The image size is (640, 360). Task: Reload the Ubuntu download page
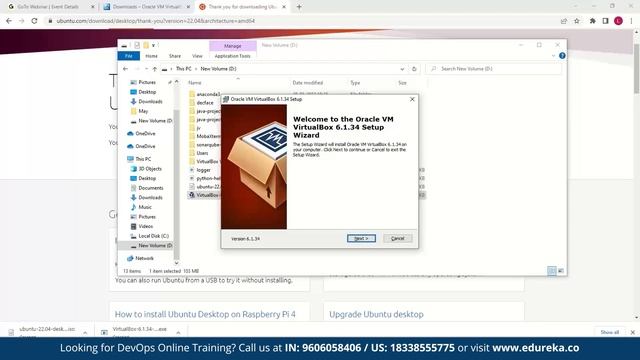tap(34, 21)
